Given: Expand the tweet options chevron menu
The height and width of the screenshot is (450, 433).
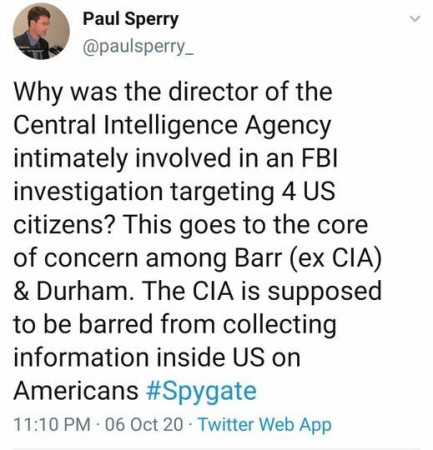Looking at the screenshot, I should [415, 19].
